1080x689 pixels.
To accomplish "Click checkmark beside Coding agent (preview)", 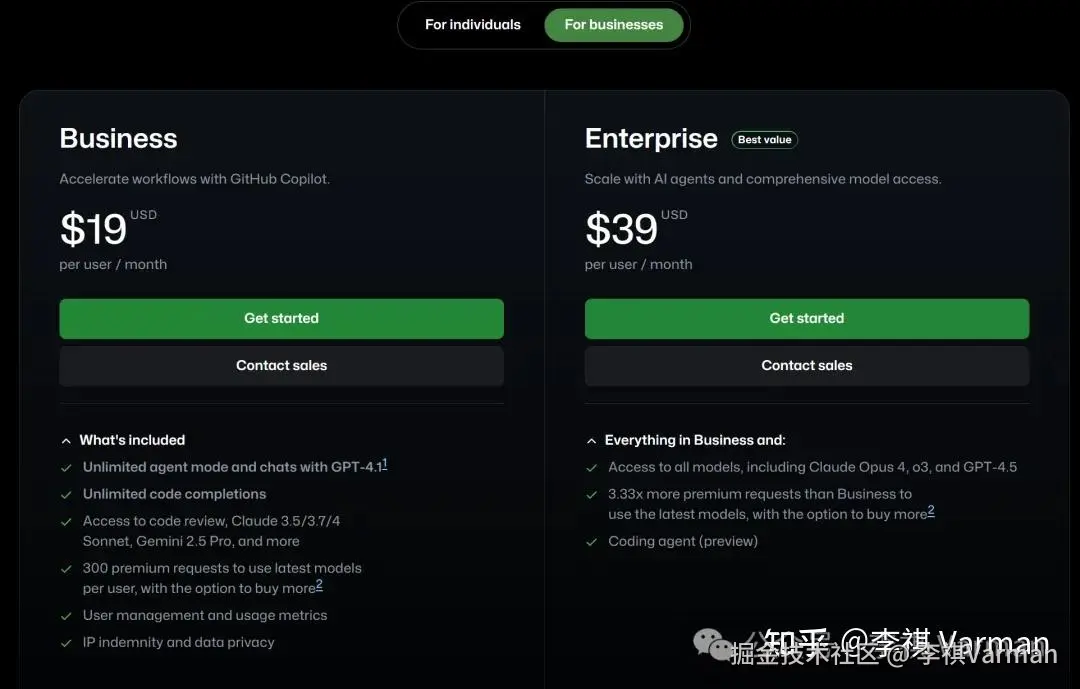I will tap(591, 541).
